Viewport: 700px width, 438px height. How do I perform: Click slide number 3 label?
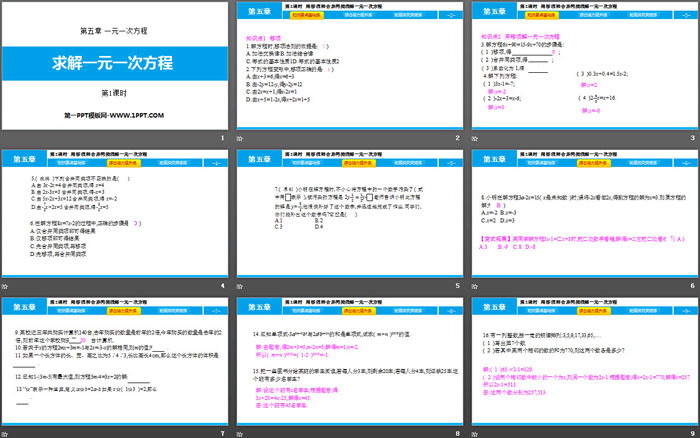pos(692,138)
